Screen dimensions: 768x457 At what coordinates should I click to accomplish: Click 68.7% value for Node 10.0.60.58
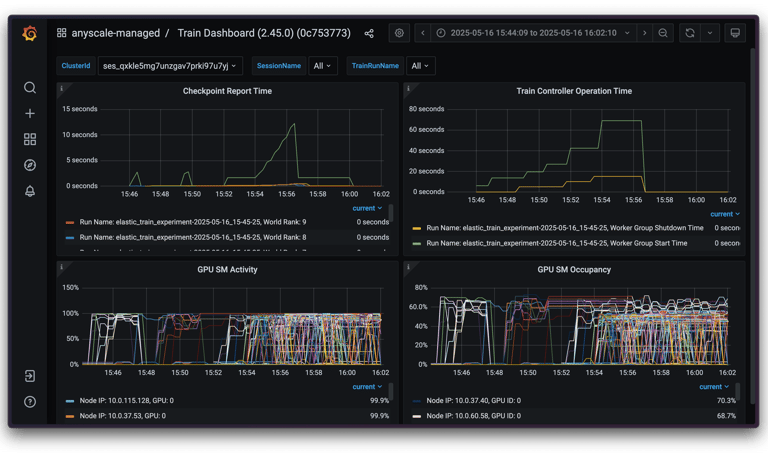pos(726,415)
